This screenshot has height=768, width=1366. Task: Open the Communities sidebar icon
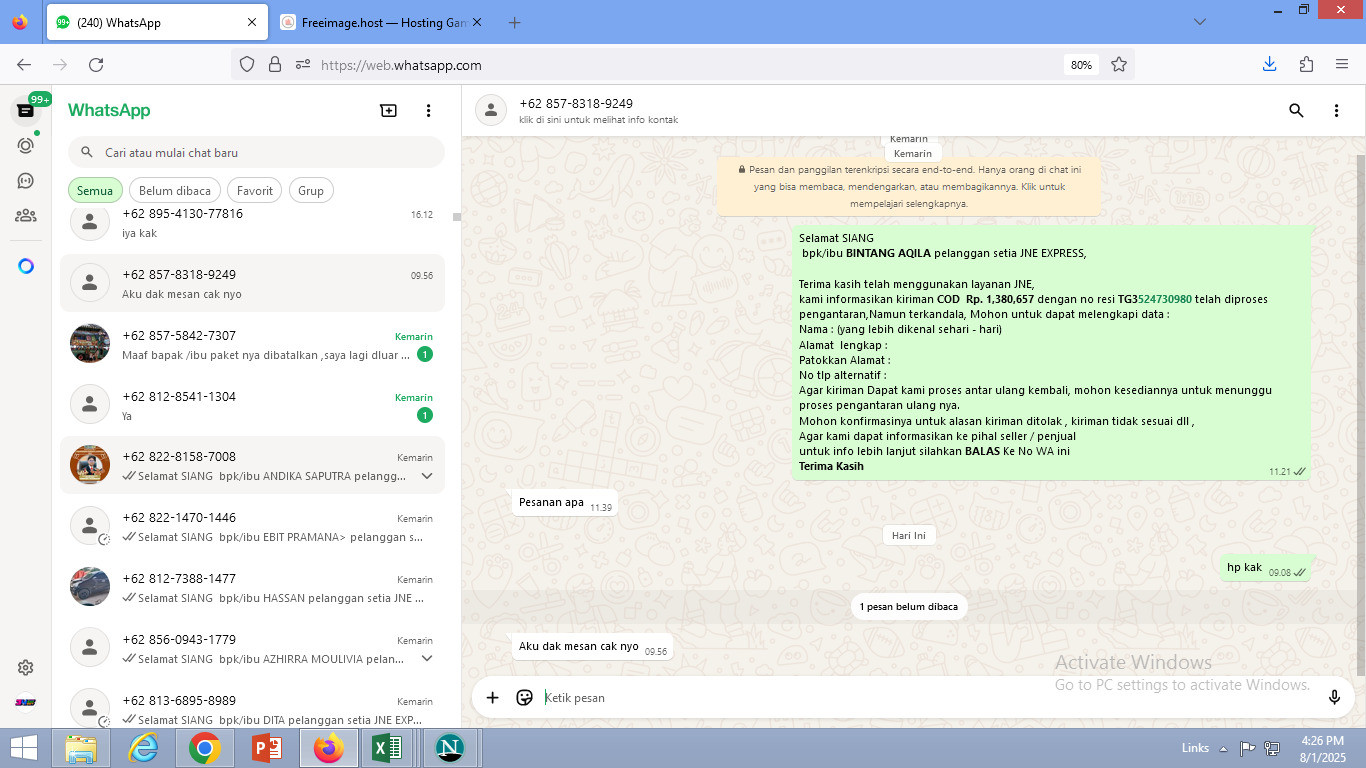pyautogui.click(x=26, y=215)
